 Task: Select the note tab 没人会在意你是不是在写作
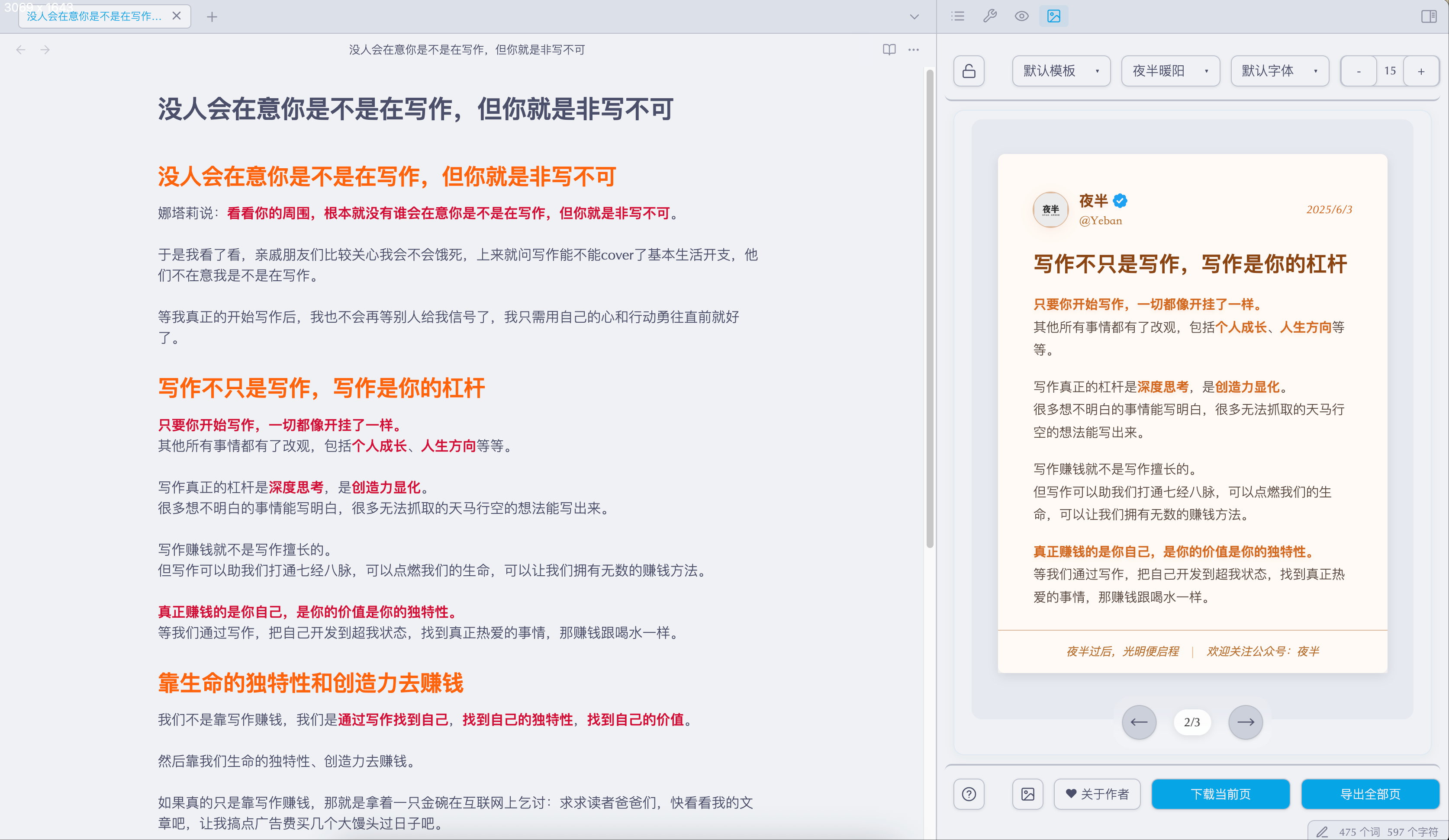coord(95,16)
